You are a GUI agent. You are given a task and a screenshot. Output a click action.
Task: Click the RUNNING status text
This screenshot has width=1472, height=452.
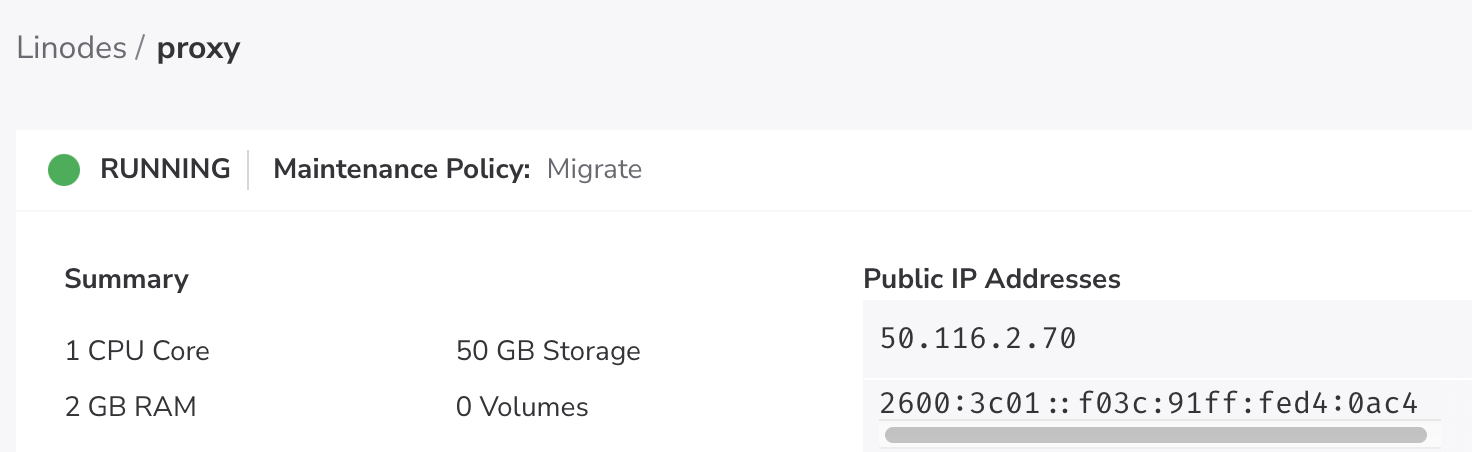click(165, 169)
